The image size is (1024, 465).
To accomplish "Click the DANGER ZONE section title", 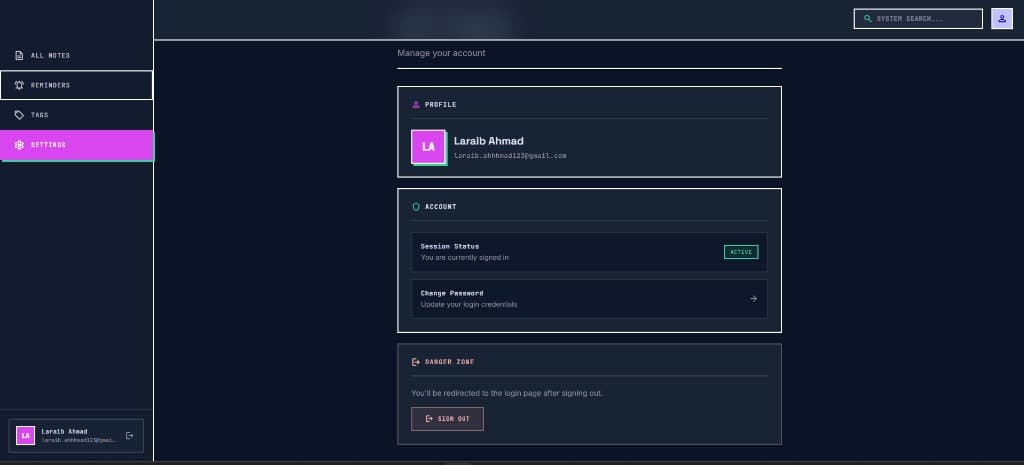I will coord(450,362).
